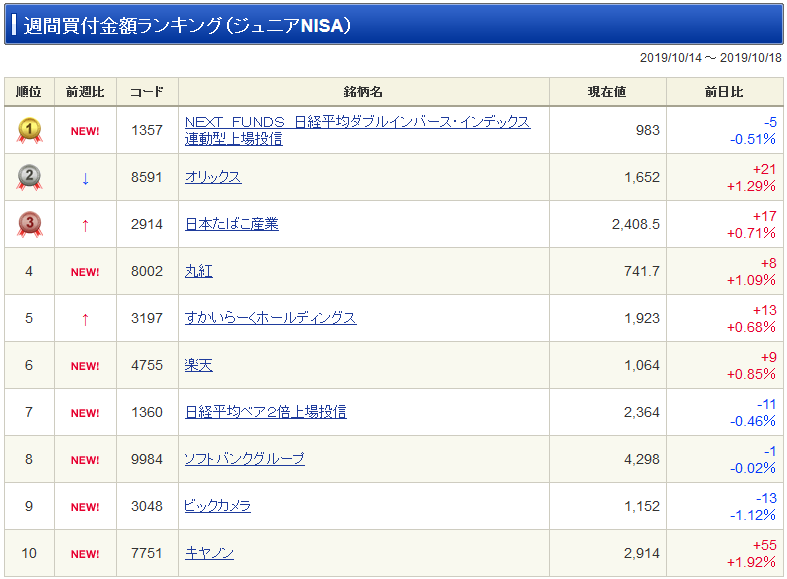
Task: Click the NEW! badge in the ビックカメラ row
Action: [x=85, y=507]
